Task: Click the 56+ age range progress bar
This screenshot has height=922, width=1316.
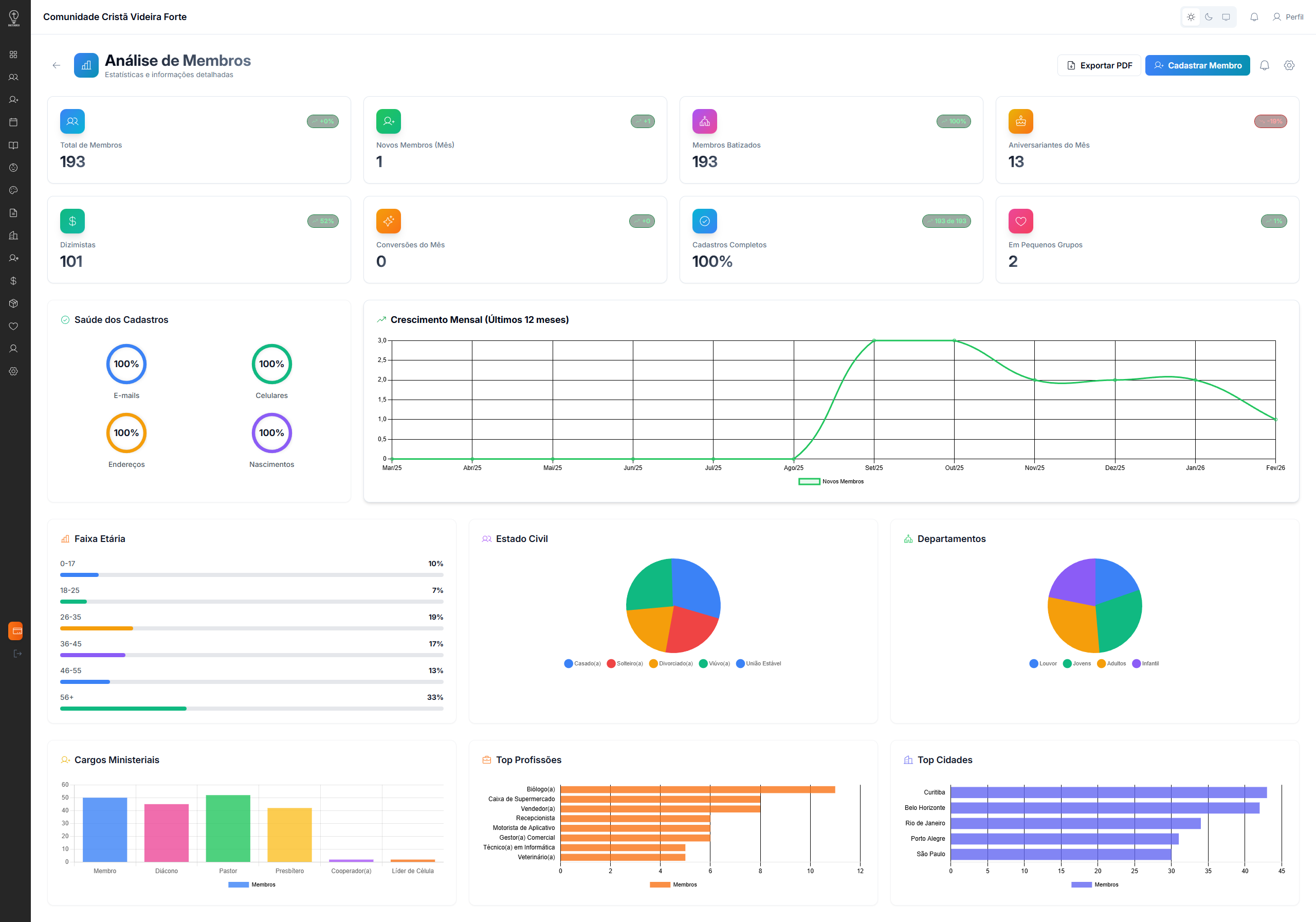Action: [x=251, y=709]
